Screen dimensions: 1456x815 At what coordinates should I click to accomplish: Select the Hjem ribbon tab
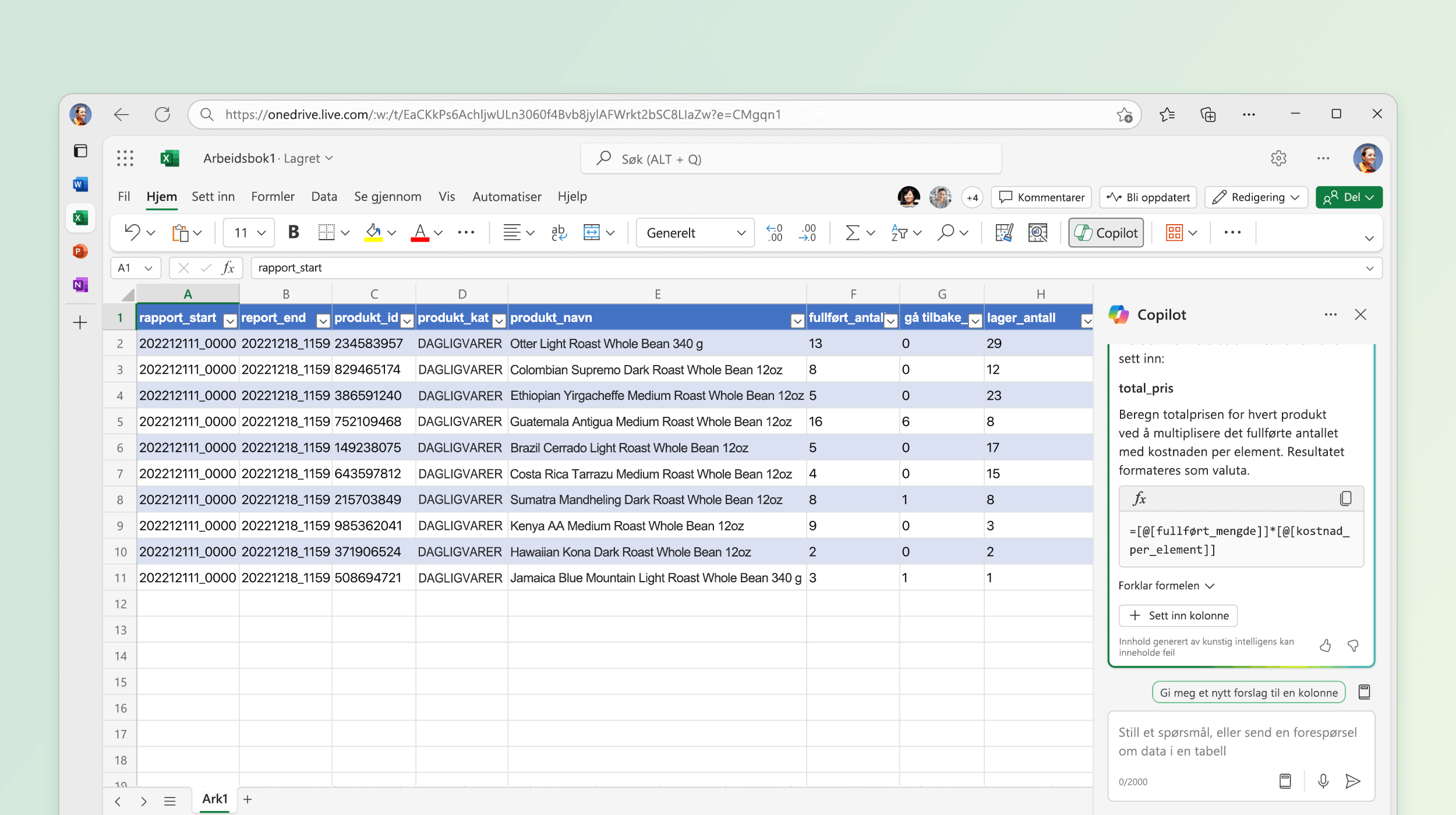162,195
